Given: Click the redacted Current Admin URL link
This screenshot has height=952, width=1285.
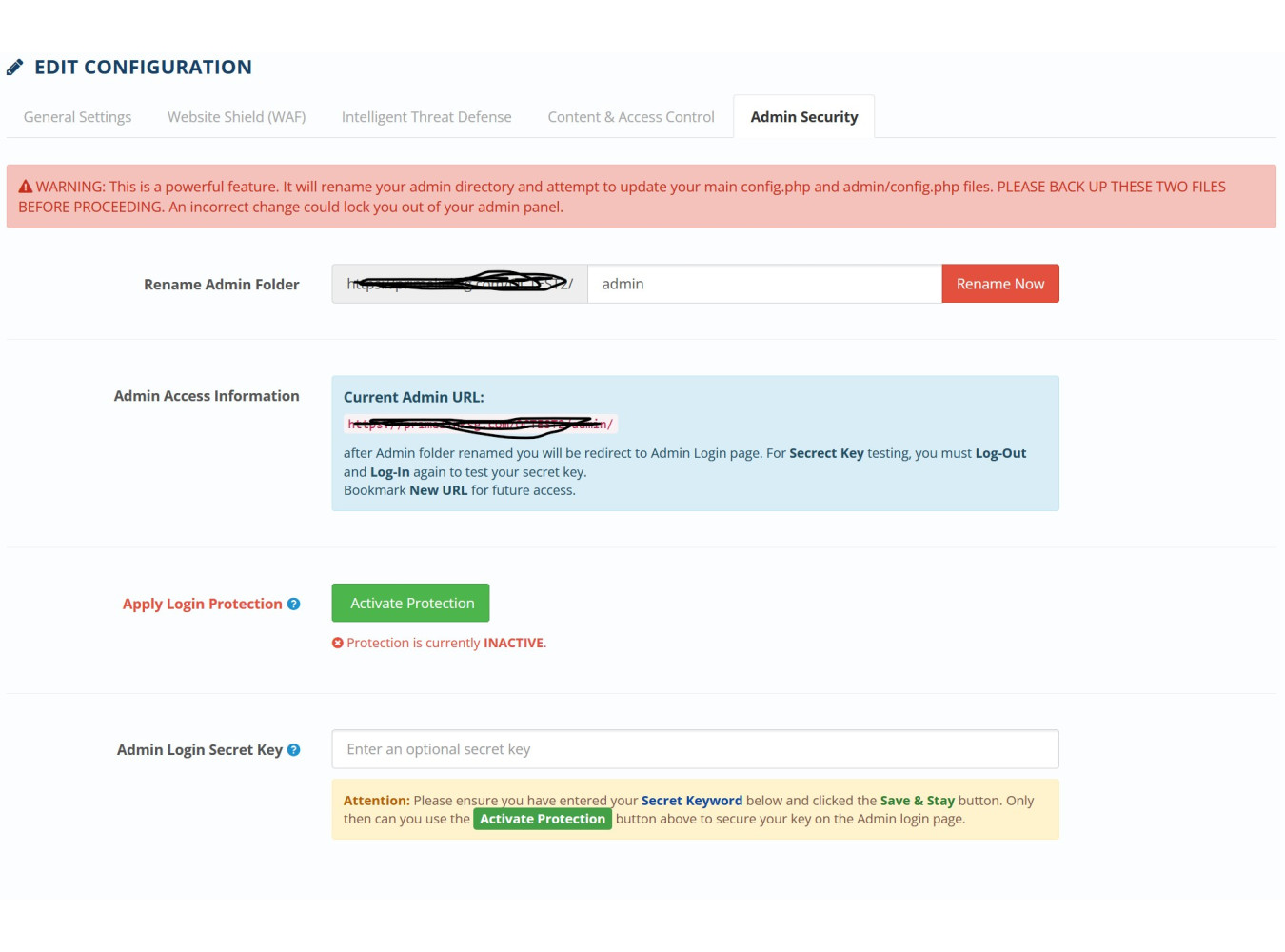Looking at the screenshot, I should 480,425.
